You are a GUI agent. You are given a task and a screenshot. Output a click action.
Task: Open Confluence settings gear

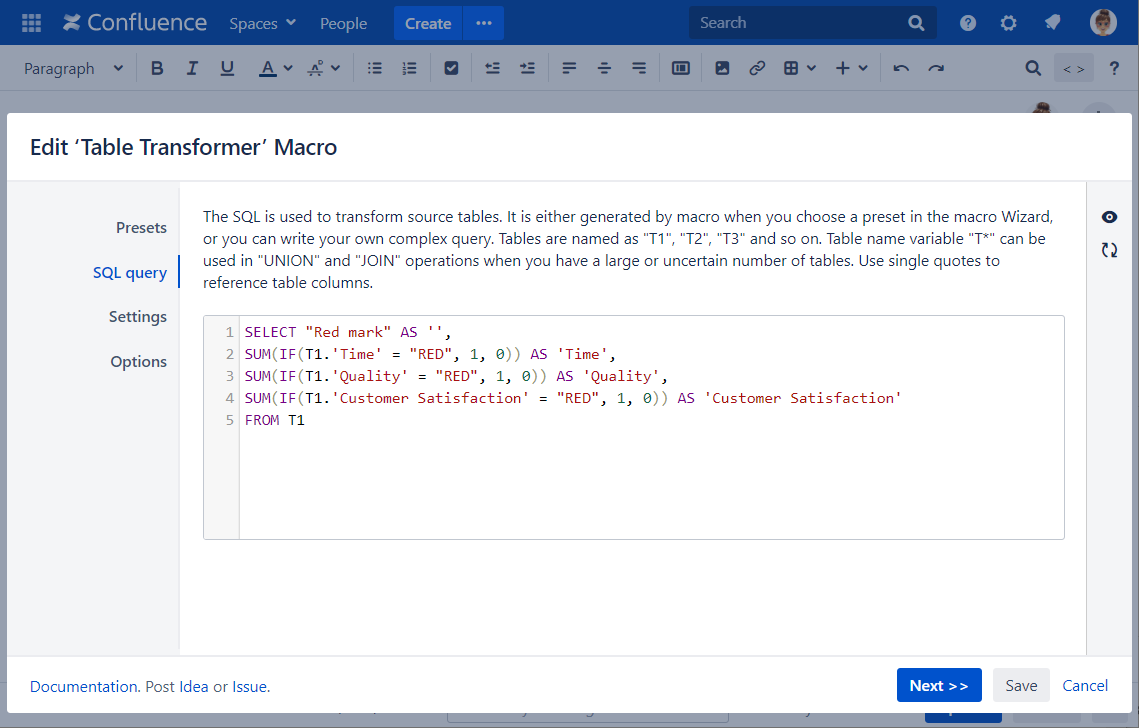[x=1008, y=23]
